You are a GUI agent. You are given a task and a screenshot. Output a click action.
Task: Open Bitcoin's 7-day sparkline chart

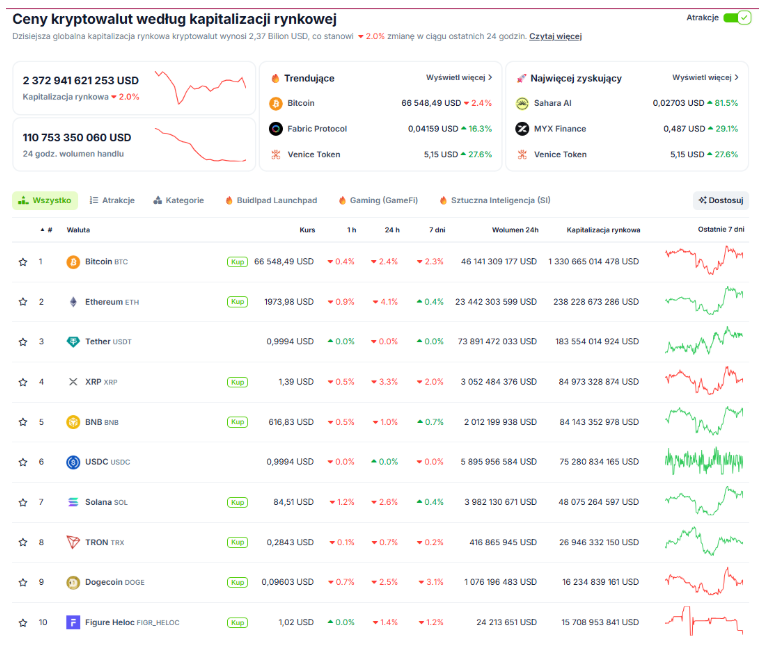coord(704,262)
